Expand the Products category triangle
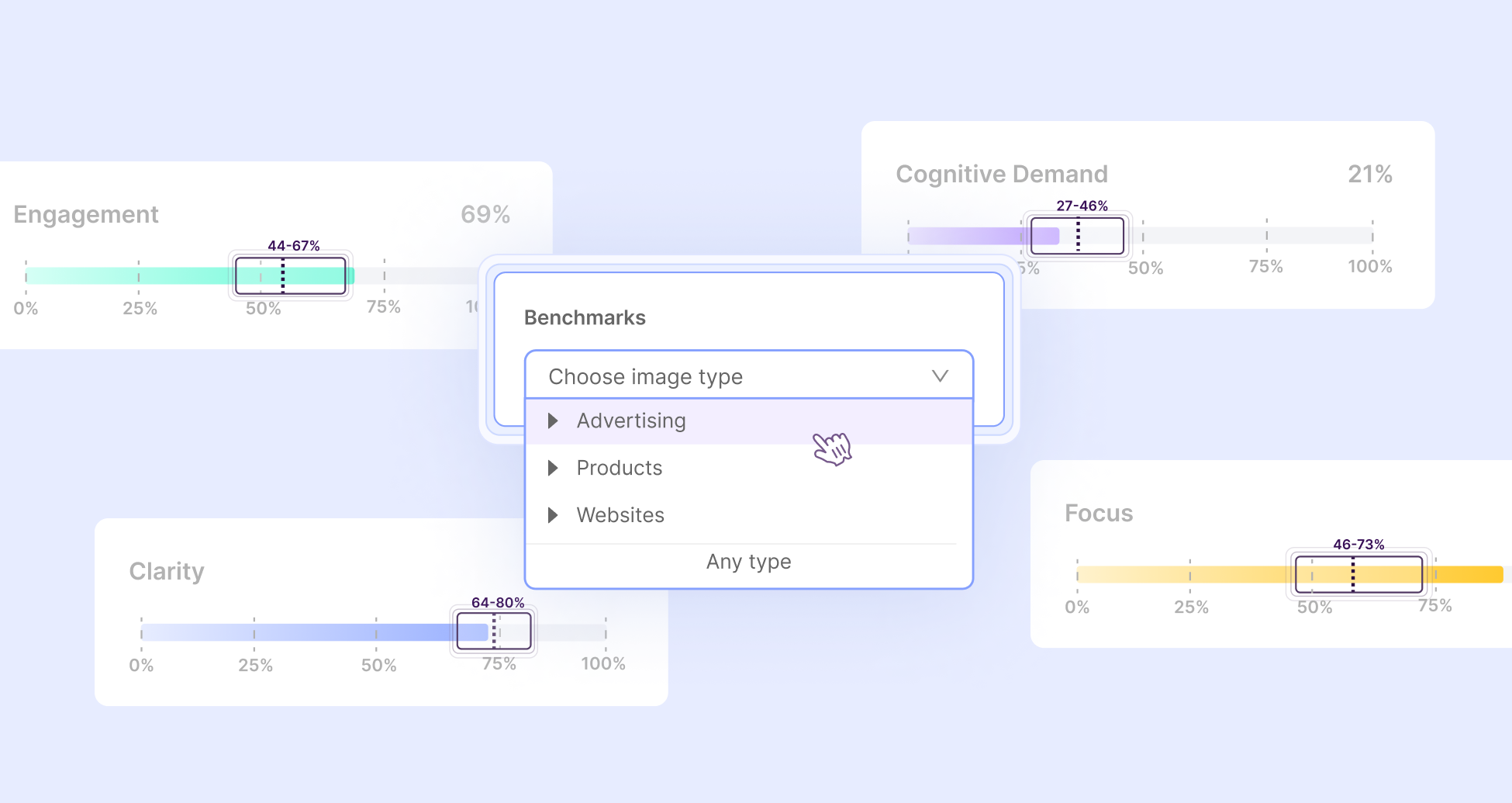1512x803 pixels. (x=553, y=468)
